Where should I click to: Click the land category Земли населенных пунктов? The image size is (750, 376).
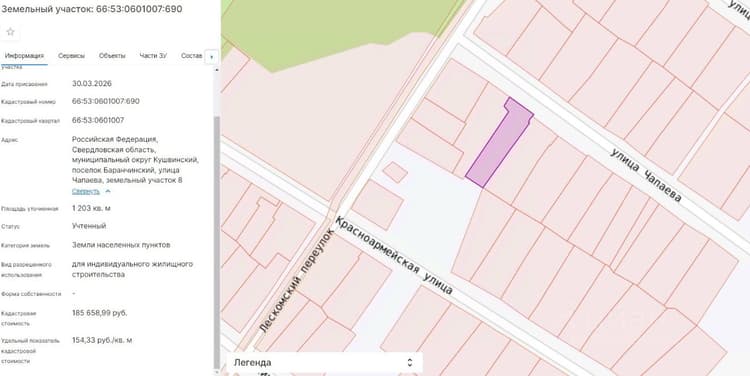coord(121,245)
